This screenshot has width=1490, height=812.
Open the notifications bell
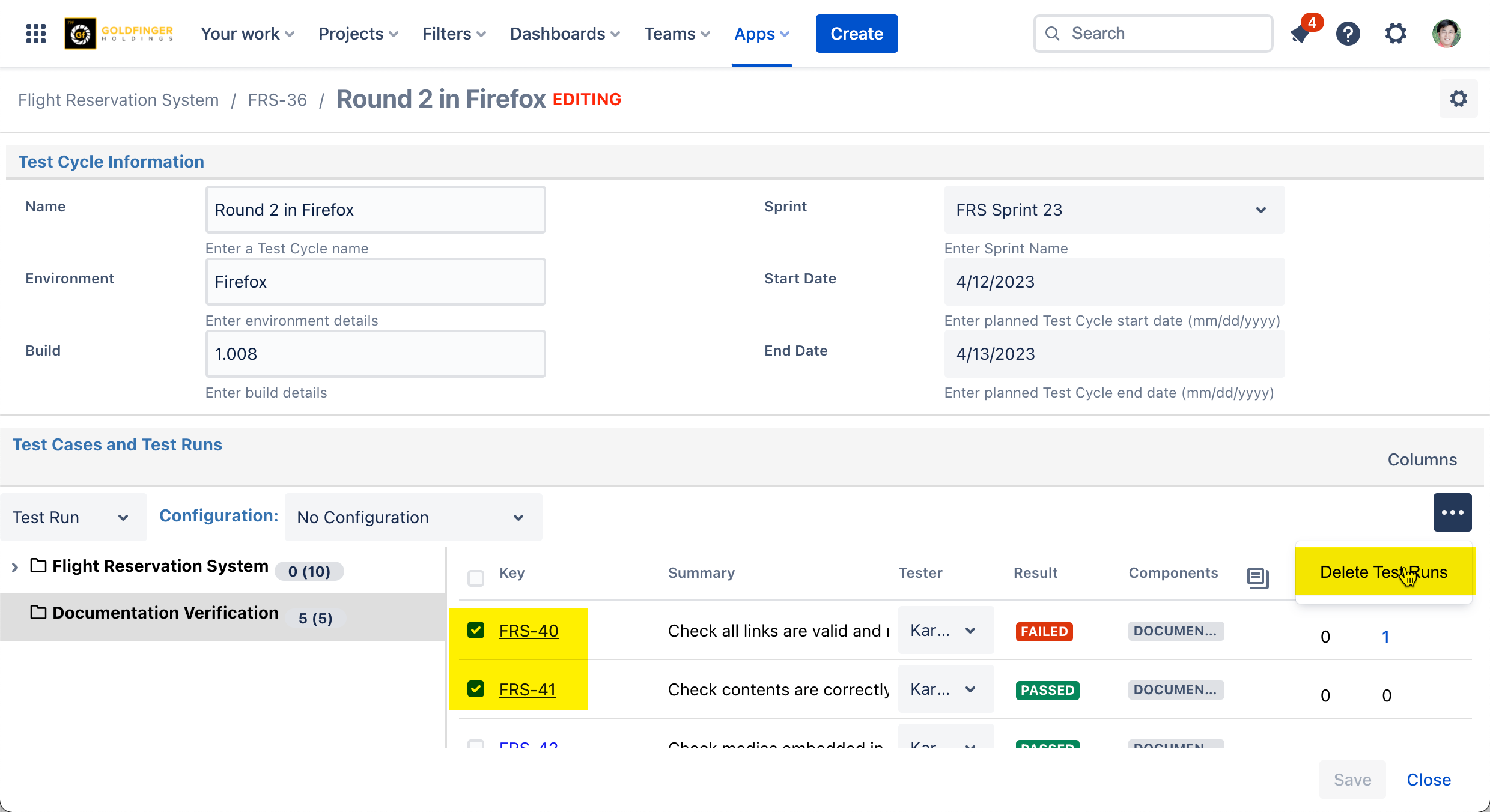coord(1301,34)
